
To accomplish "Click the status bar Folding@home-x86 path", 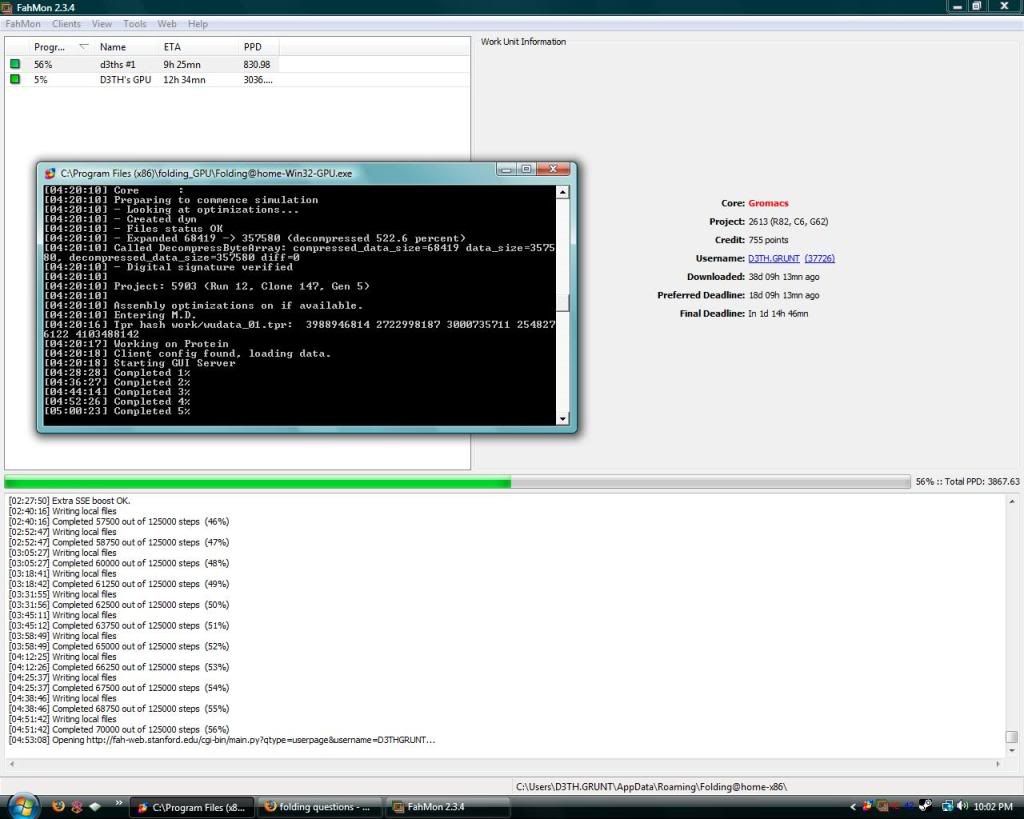I will (x=651, y=787).
